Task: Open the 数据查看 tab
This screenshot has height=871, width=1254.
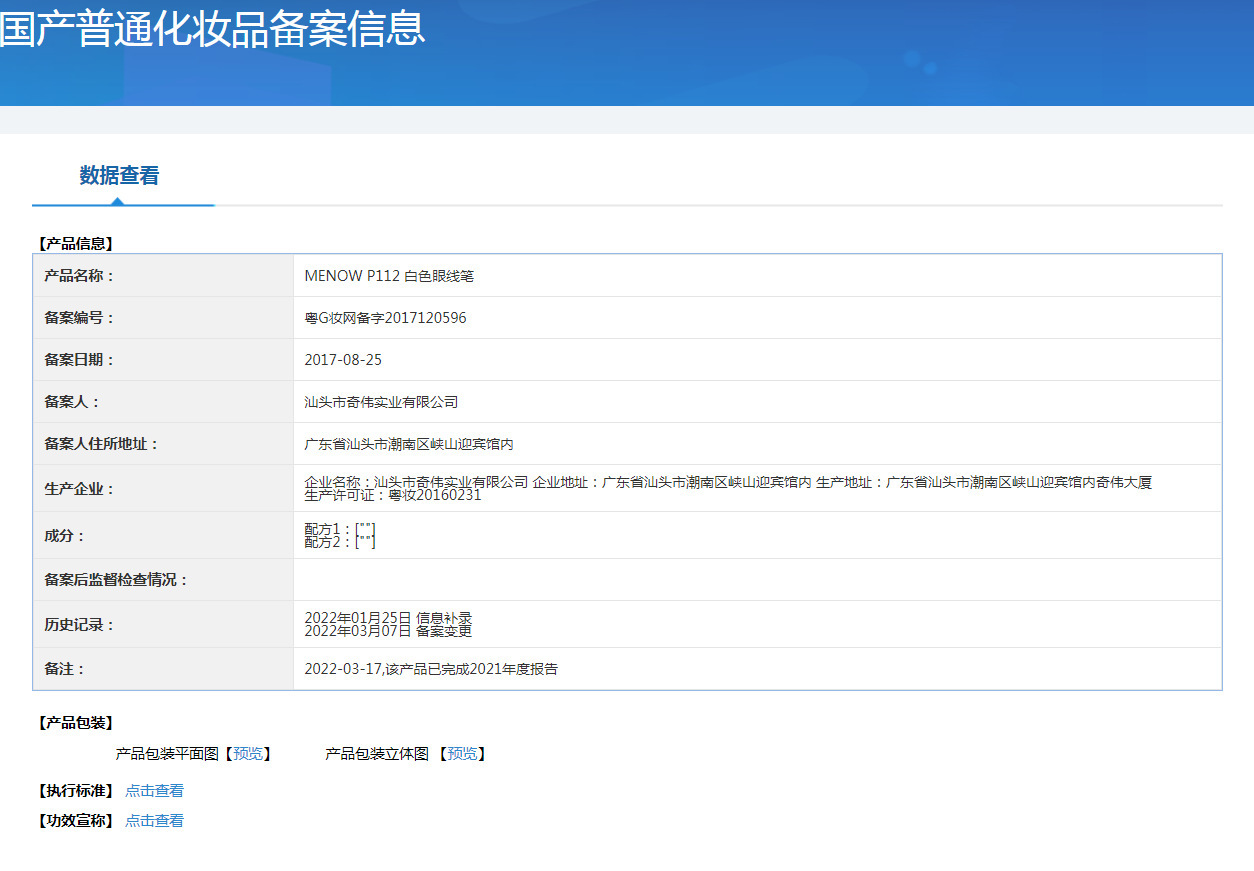Action: point(119,176)
